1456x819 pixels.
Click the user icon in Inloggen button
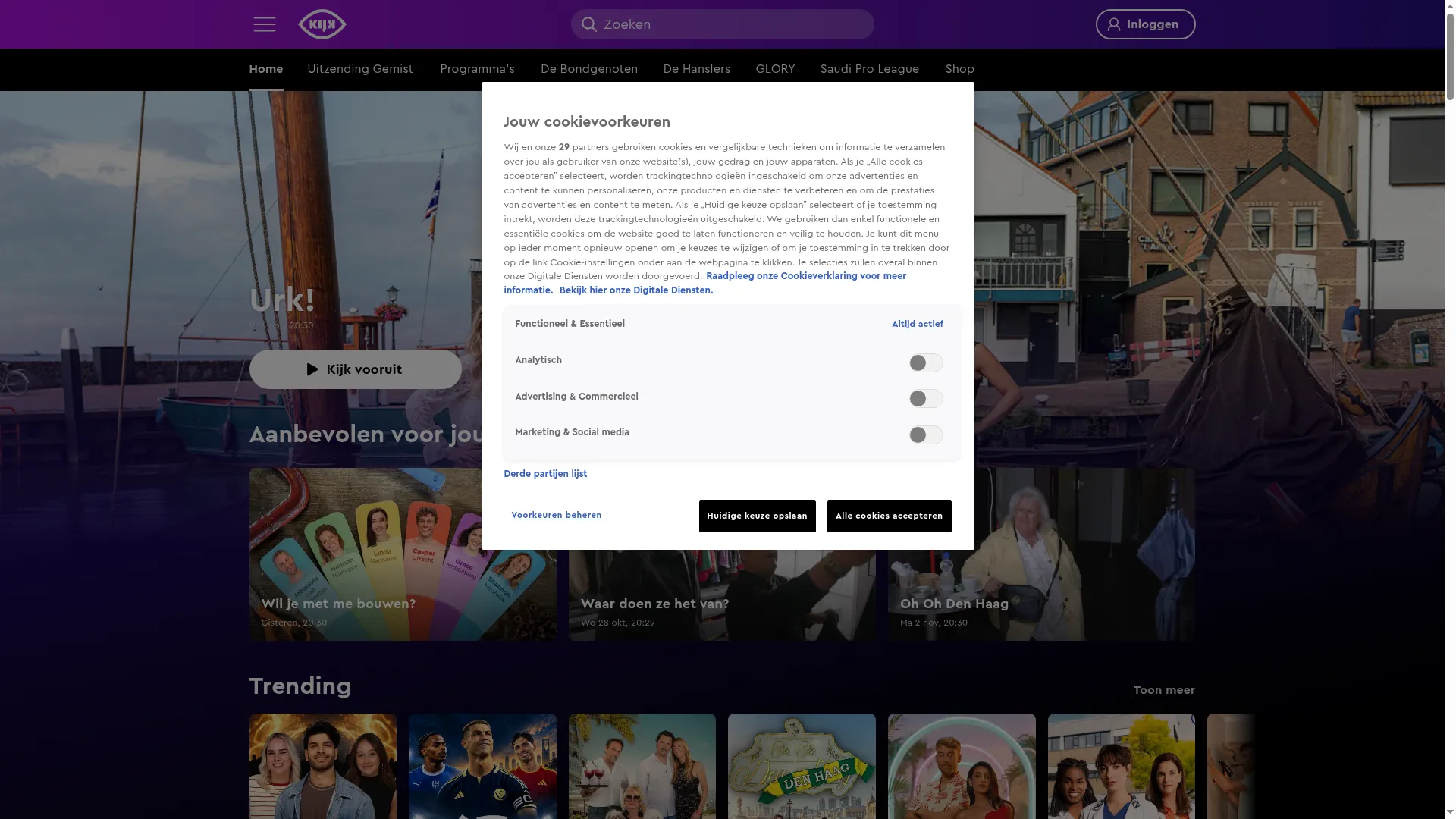[1114, 24]
